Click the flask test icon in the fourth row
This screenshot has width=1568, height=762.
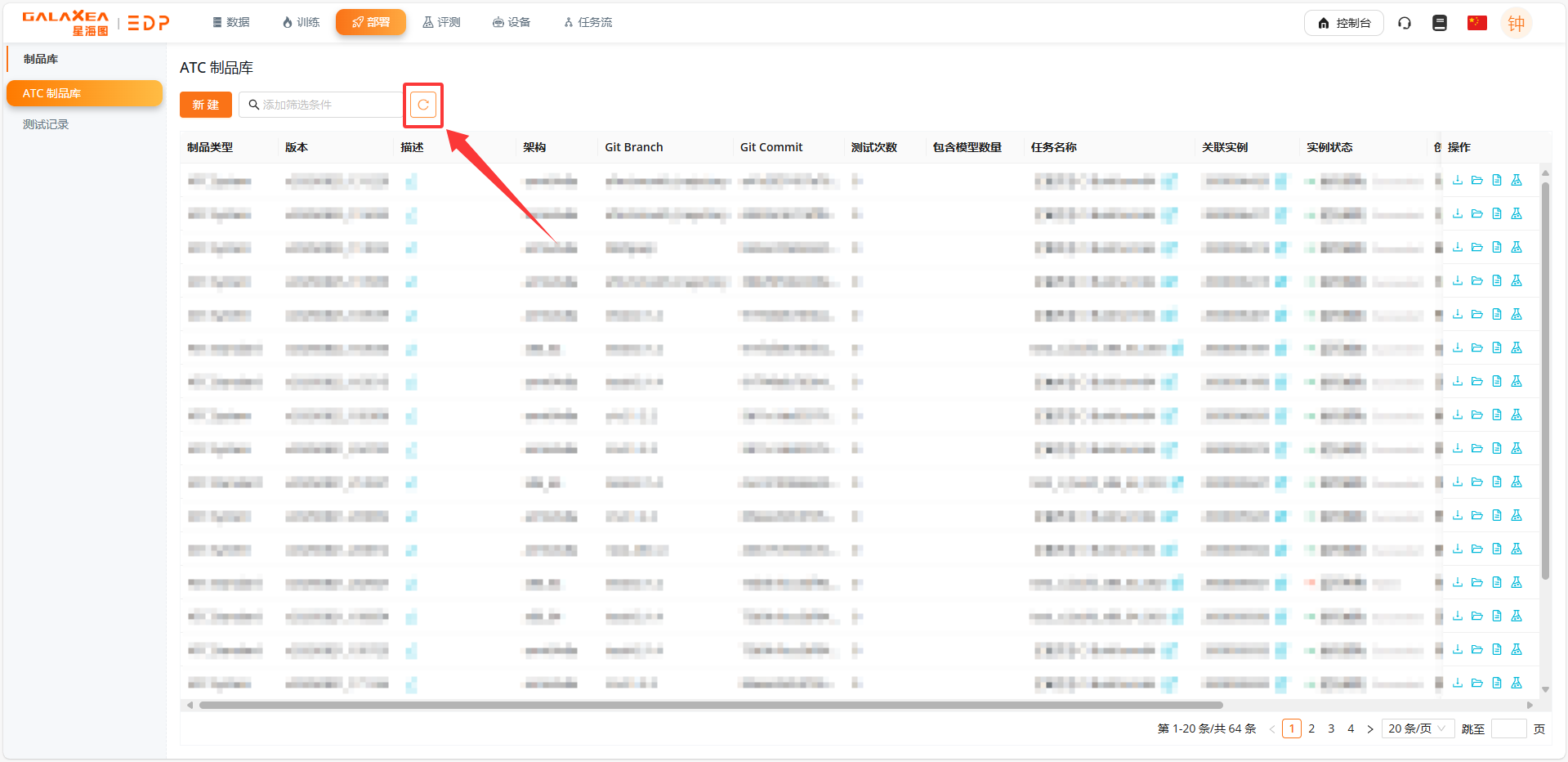pyautogui.click(x=1516, y=281)
